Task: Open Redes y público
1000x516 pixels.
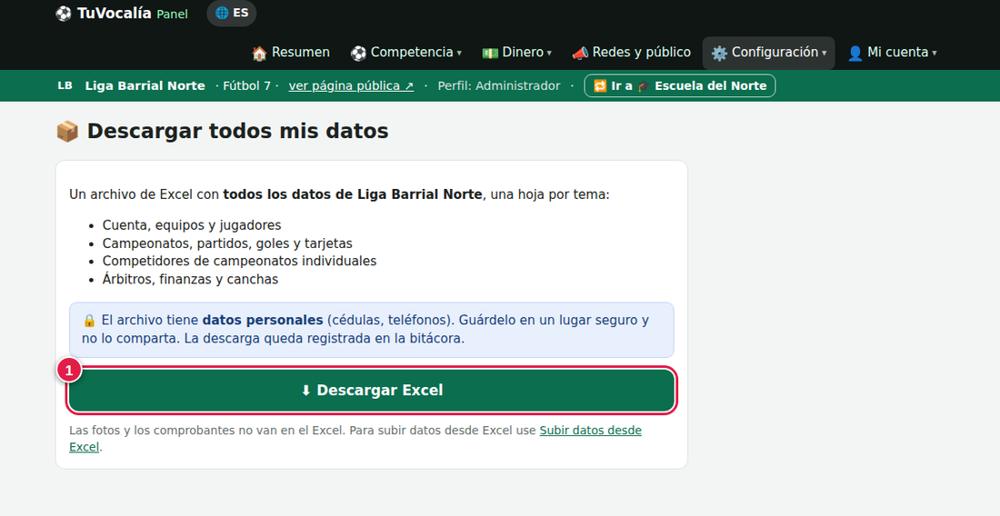Action: [631, 52]
